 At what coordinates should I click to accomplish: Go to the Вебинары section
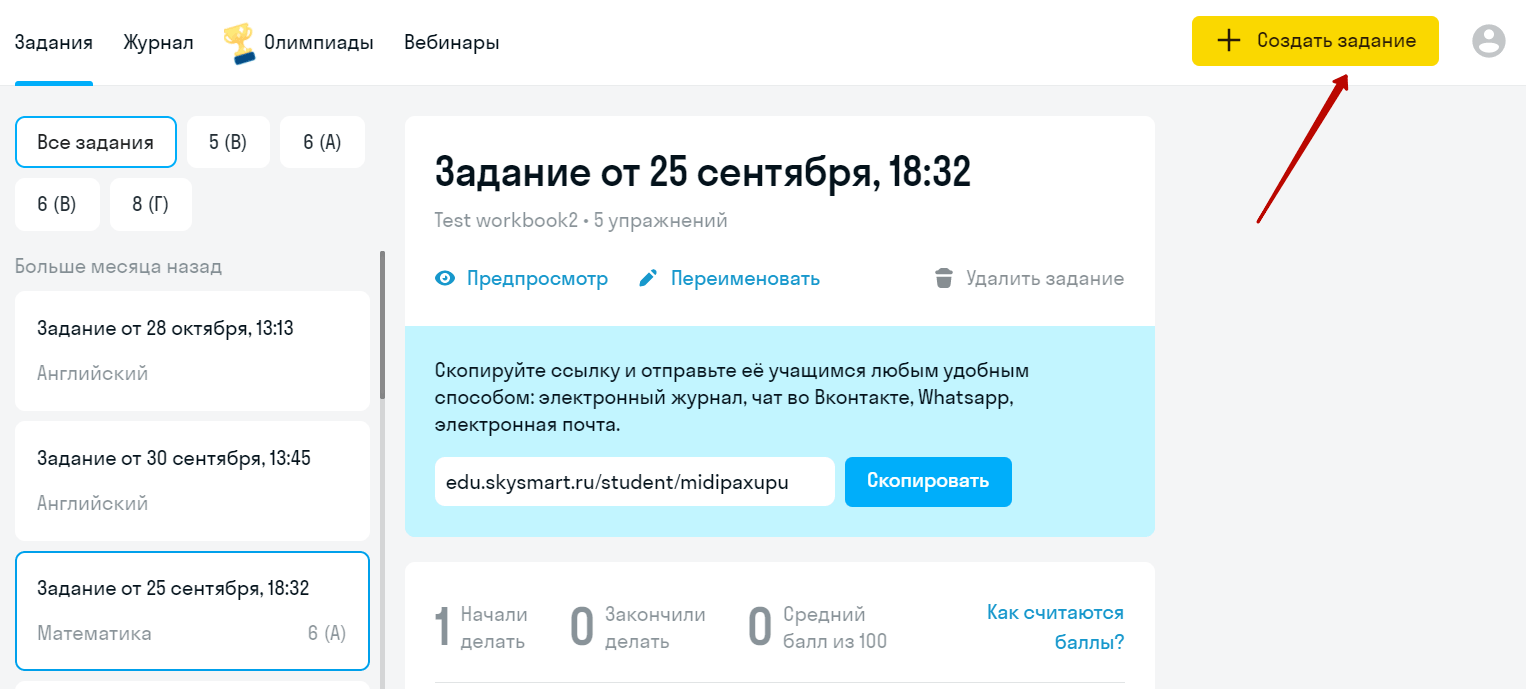[x=452, y=42]
